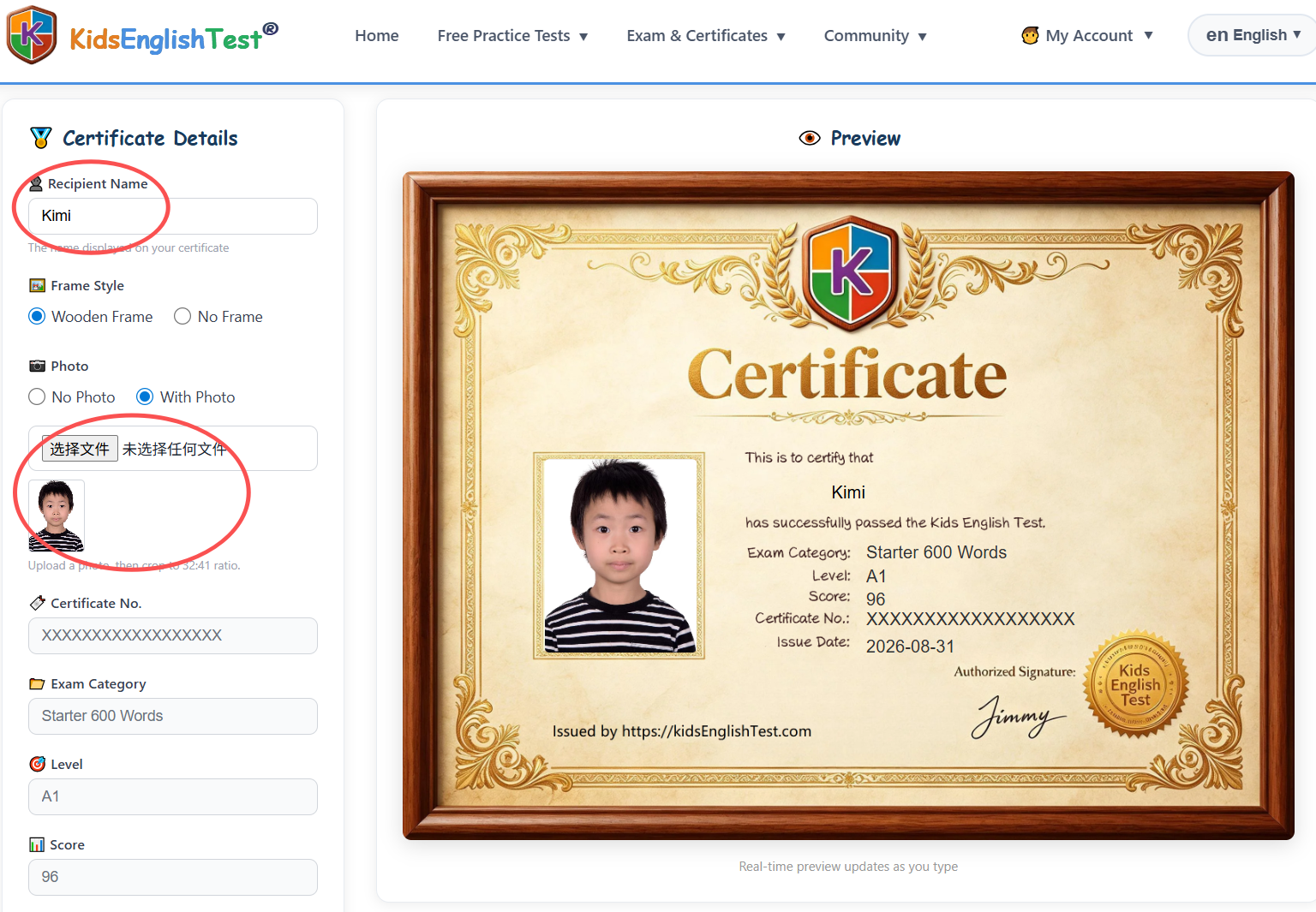This screenshot has height=912, width=1316.
Task: Click the Jimmy signature on the certificate
Action: click(1018, 717)
